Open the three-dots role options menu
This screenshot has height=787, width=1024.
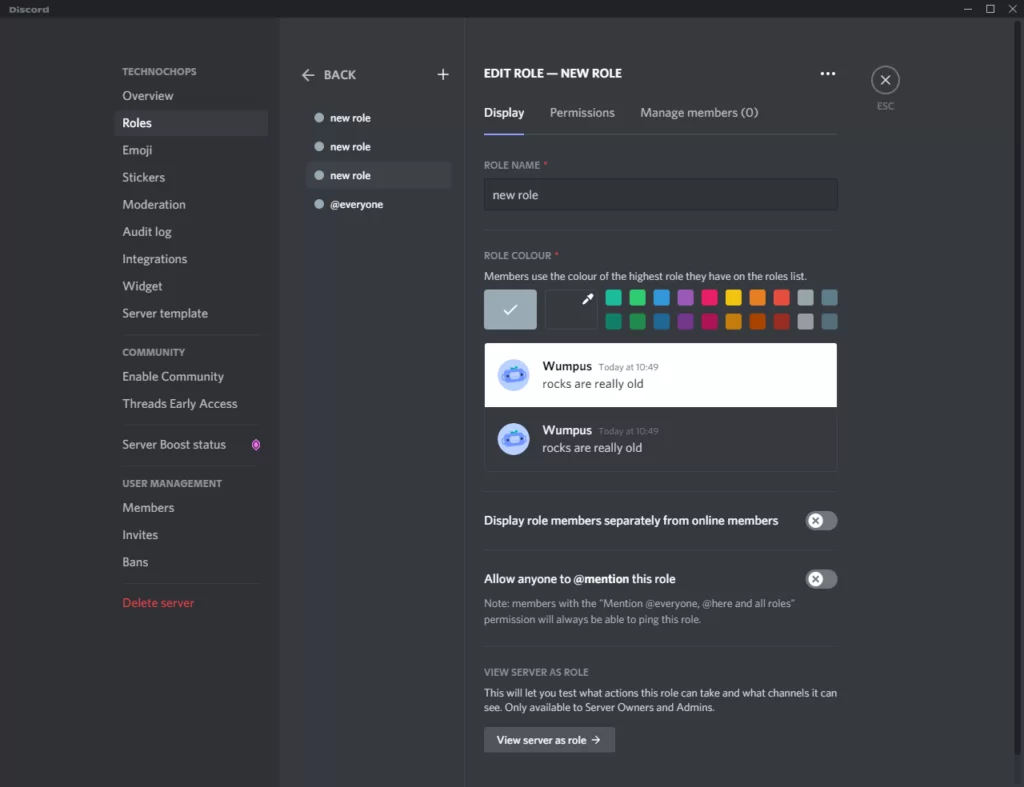tap(827, 74)
